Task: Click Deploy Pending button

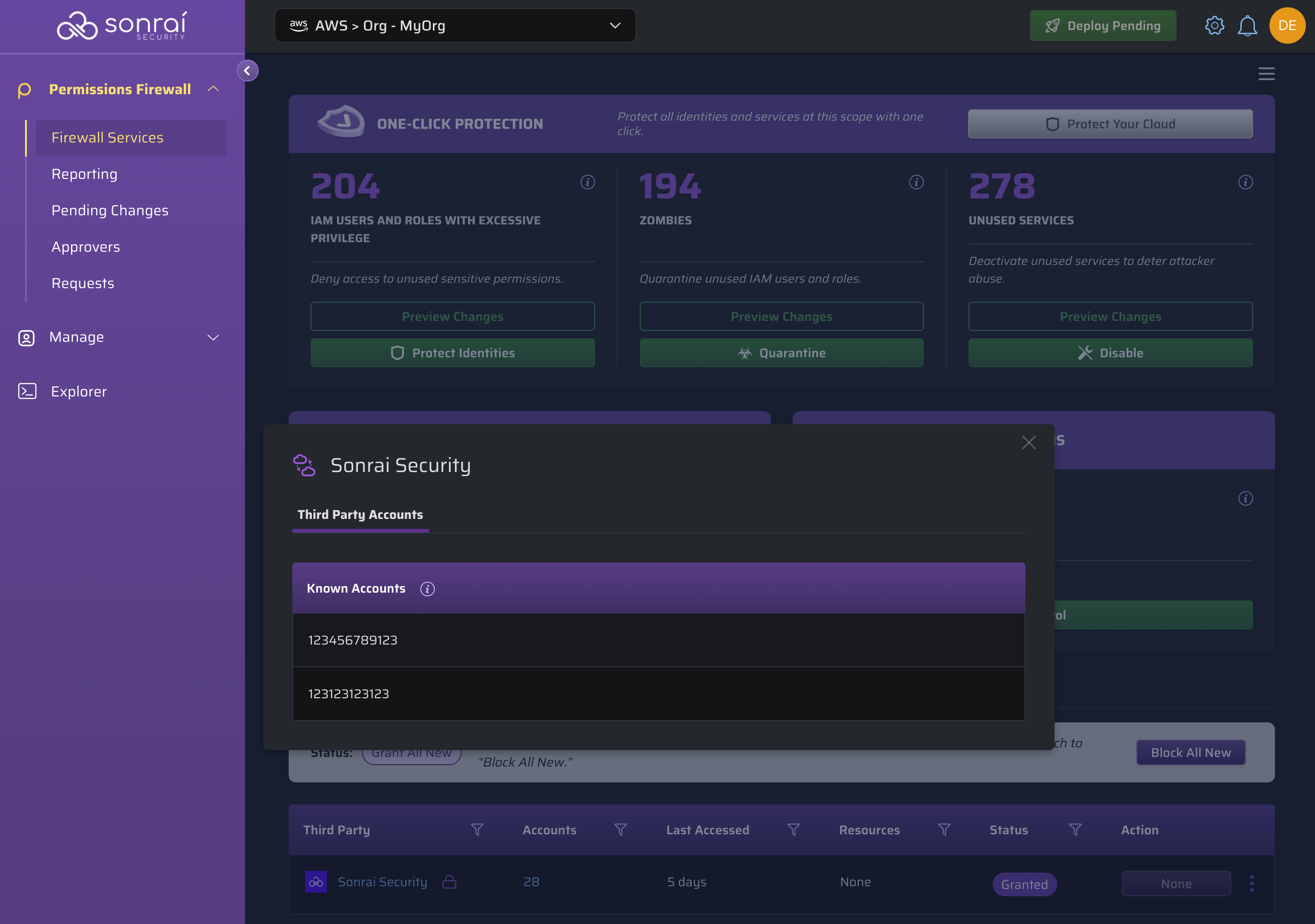Action: point(1103,26)
